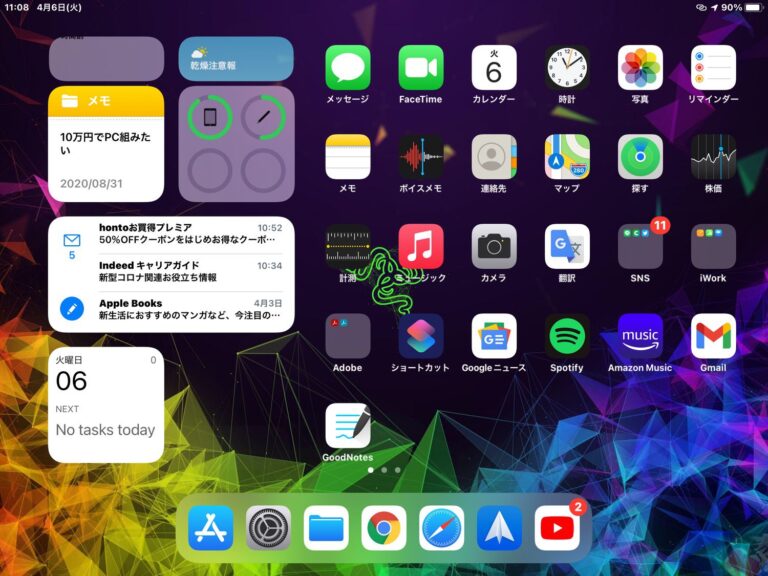
Task: Open Files app in the dock
Action: (x=326, y=528)
